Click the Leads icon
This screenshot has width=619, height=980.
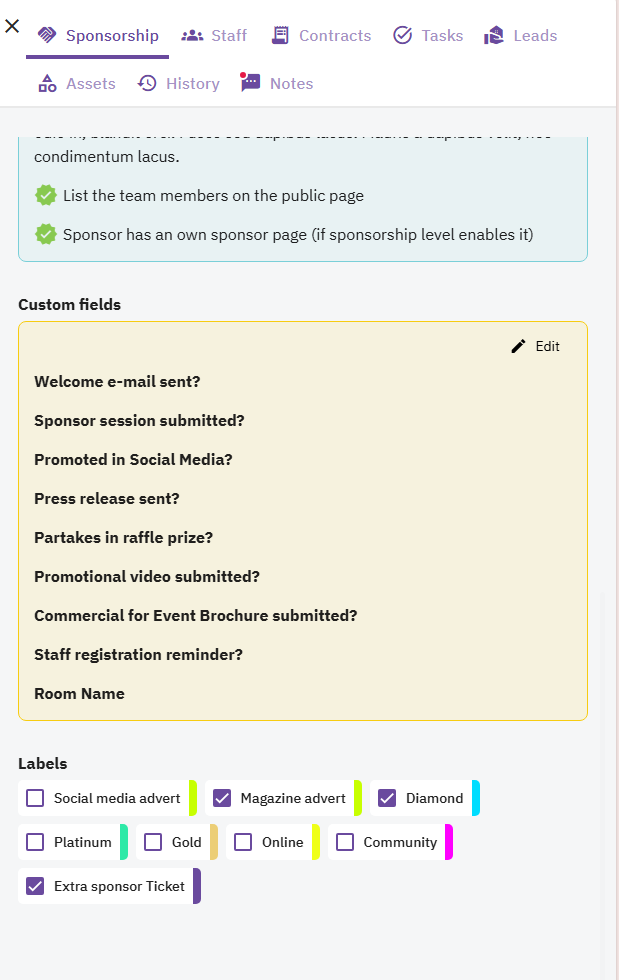pyautogui.click(x=493, y=36)
